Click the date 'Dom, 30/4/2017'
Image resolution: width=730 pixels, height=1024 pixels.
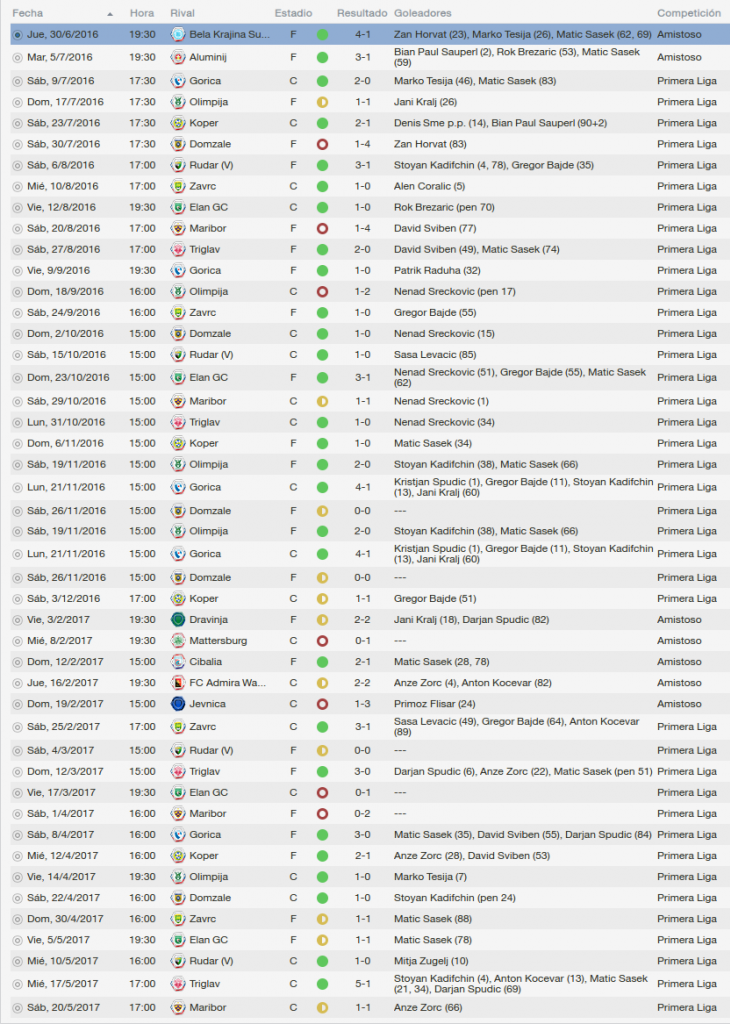coord(65,919)
